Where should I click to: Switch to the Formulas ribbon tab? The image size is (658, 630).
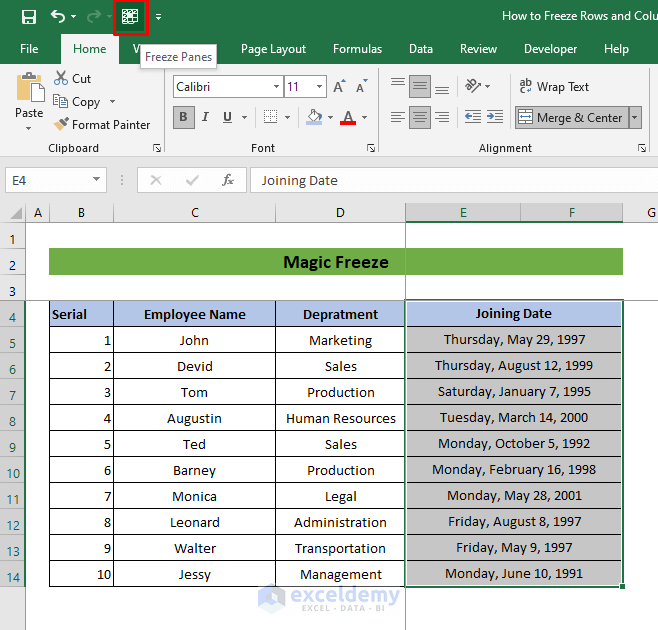(357, 49)
